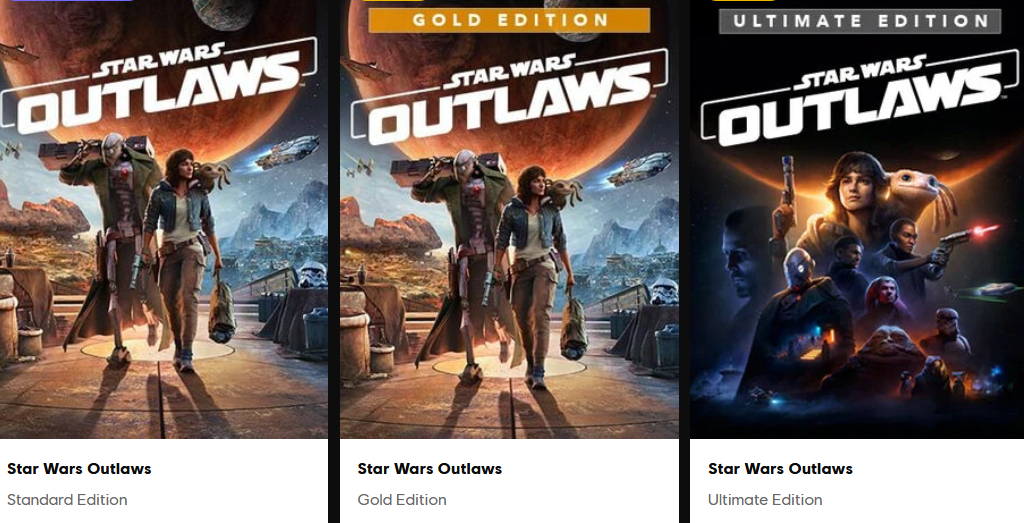Click Outlaws logo on Gold Edition cover
Image resolution: width=1024 pixels, height=523 pixels.
click(x=511, y=97)
